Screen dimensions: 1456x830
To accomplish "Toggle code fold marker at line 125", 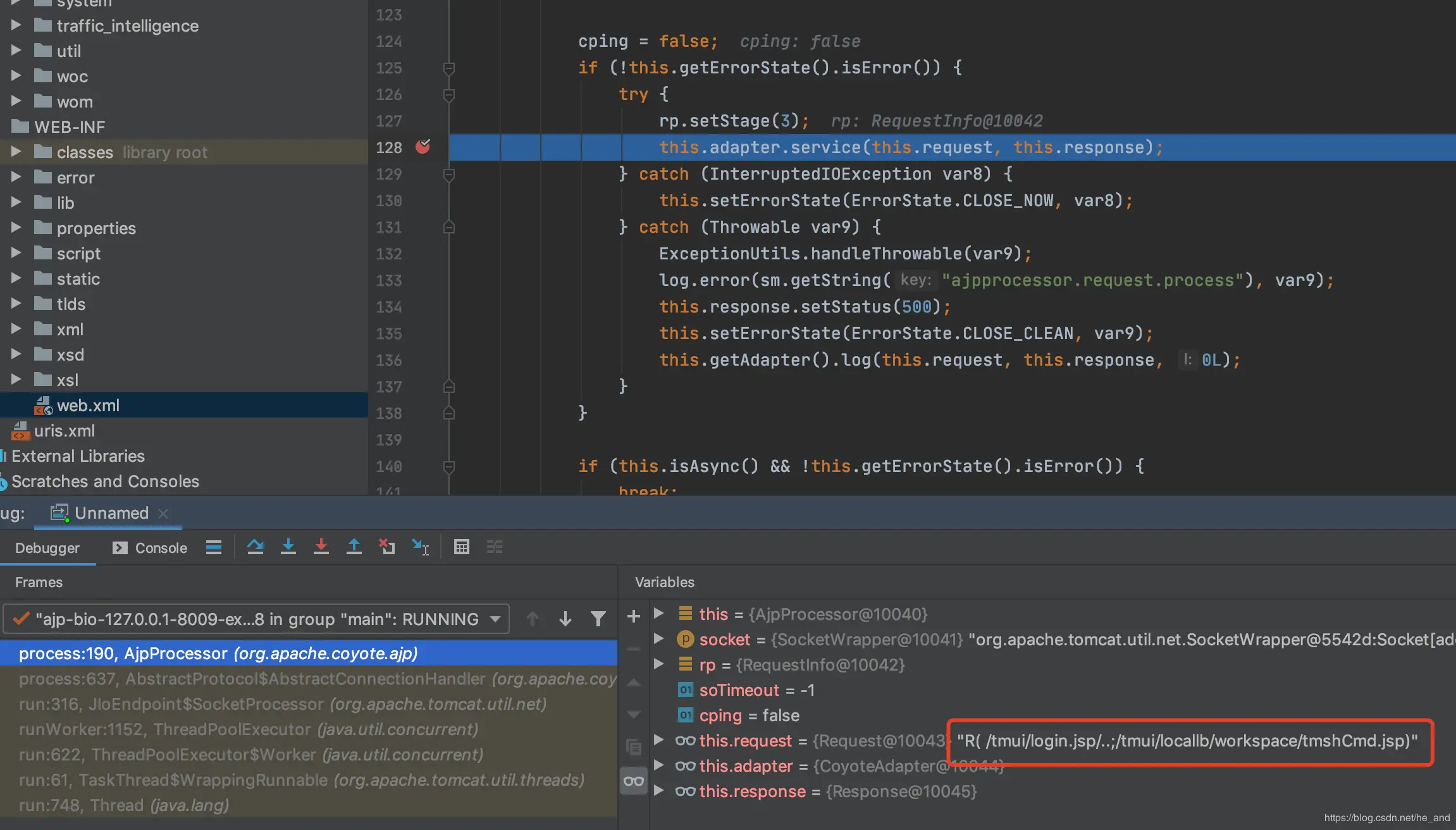I will [x=449, y=68].
